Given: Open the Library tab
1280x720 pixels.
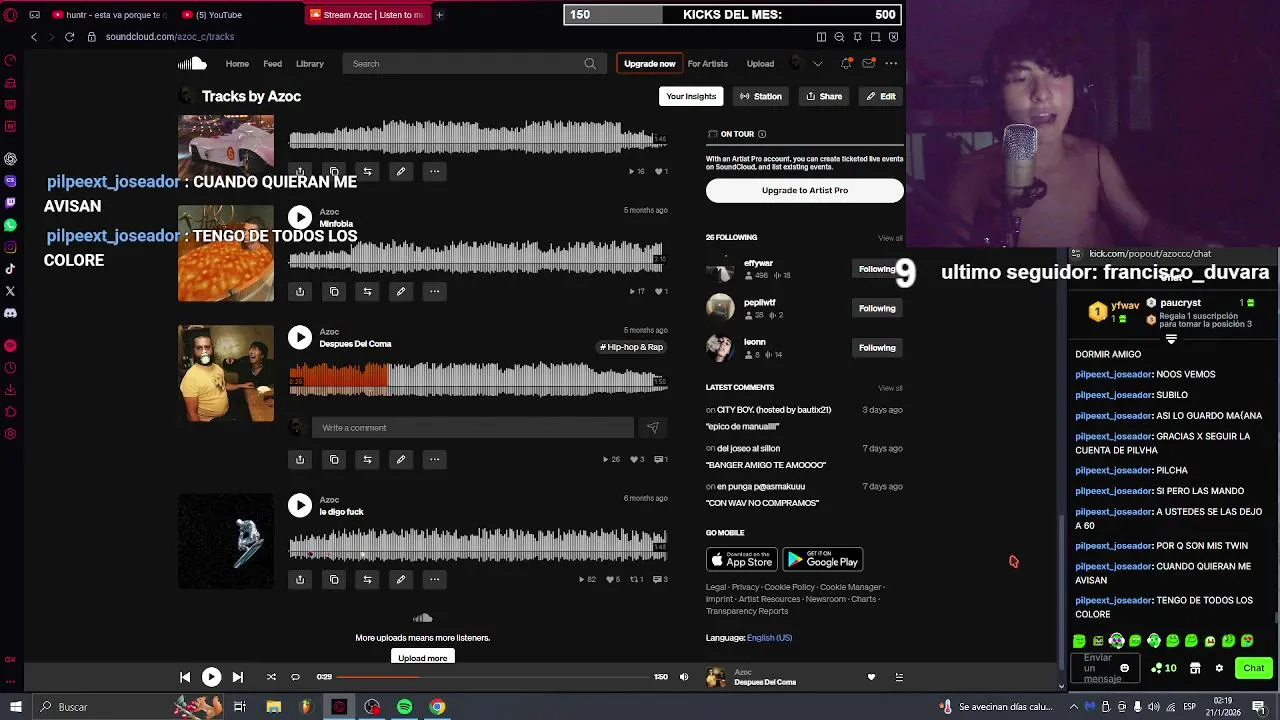Looking at the screenshot, I should [310, 64].
